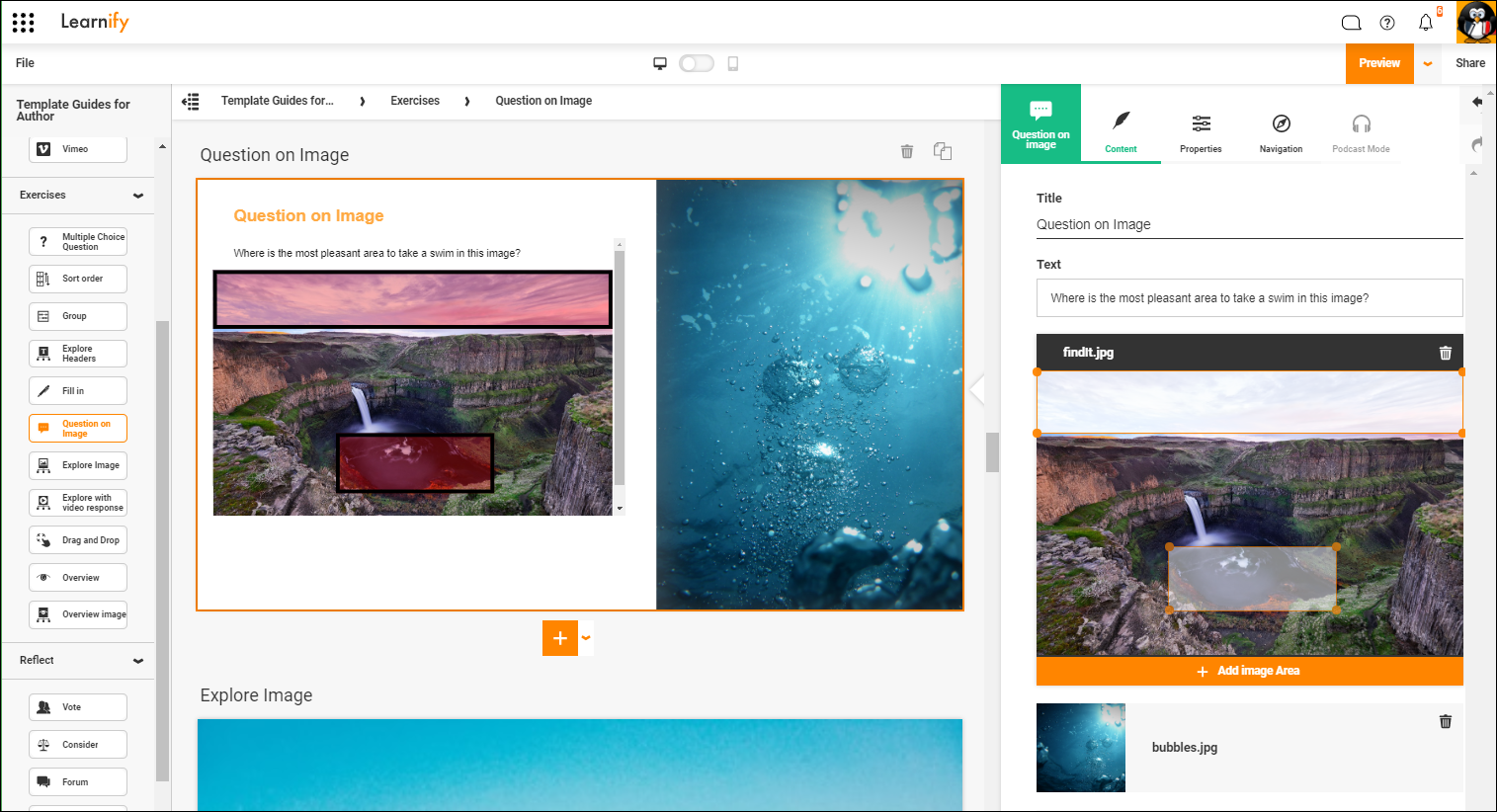
Task: Add a Multiple Choice Question exercise
Action: pyautogui.click(x=78, y=241)
